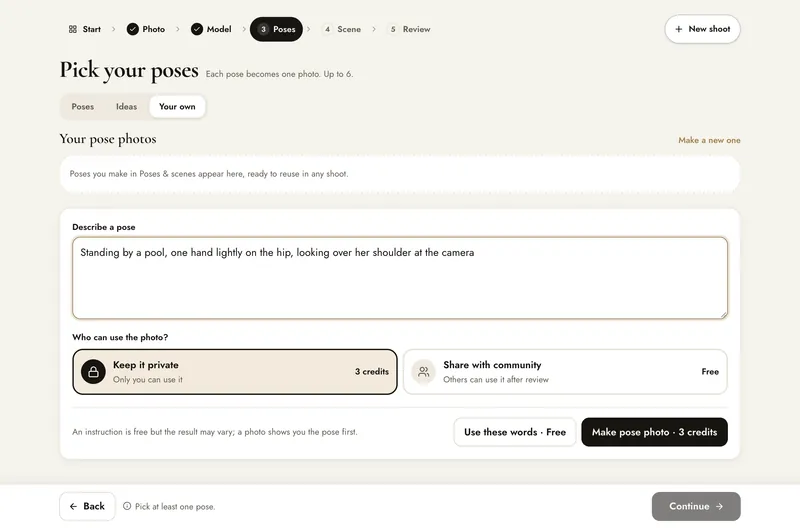This screenshot has height=528, width=800.
Task: Click the step 4 number badge
Action: 328,29
